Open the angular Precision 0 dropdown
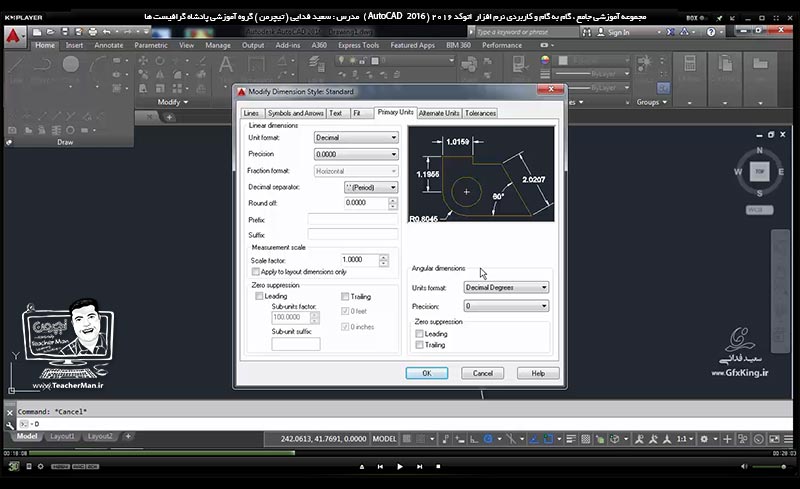Viewport: 800px width, 489px height. tap(506, 306)
